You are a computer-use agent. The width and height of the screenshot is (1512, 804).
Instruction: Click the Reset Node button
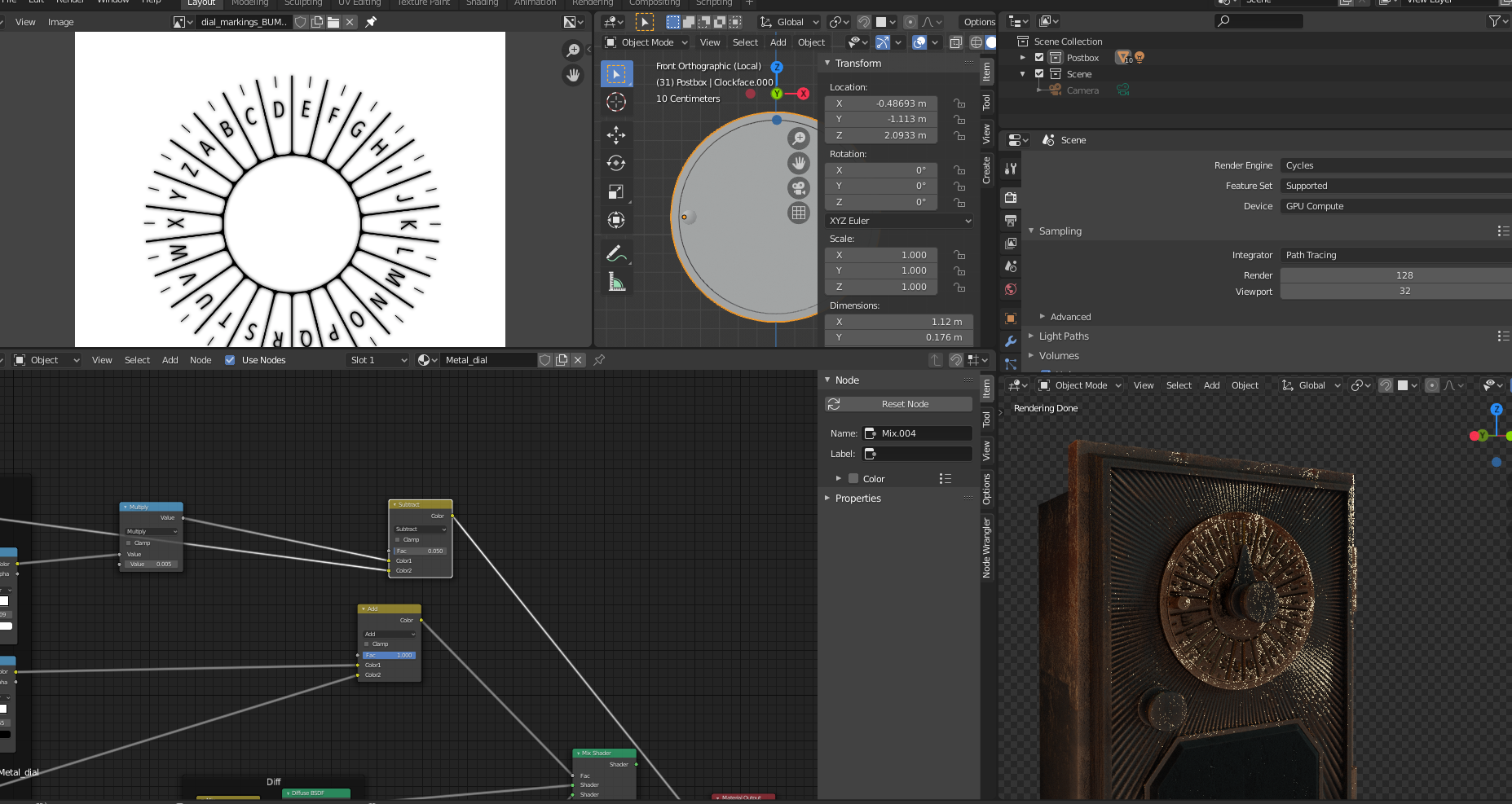click(899, 404)
